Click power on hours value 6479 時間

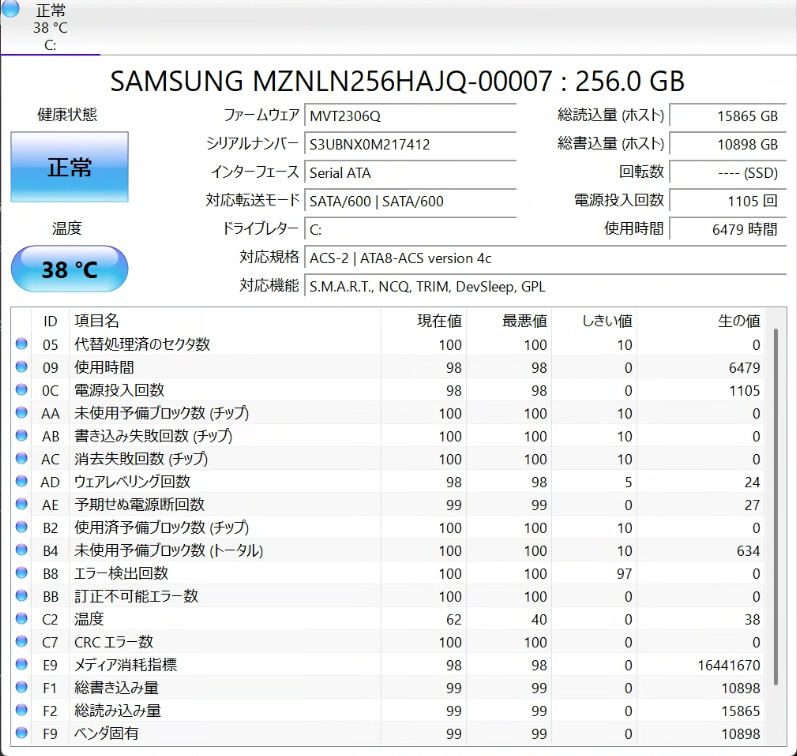pos(728,230)
